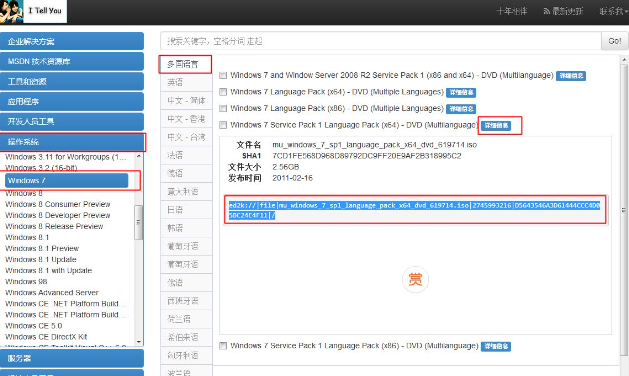
Task: Click the SHA1 hash value text
Action: [x=367, y=156]
